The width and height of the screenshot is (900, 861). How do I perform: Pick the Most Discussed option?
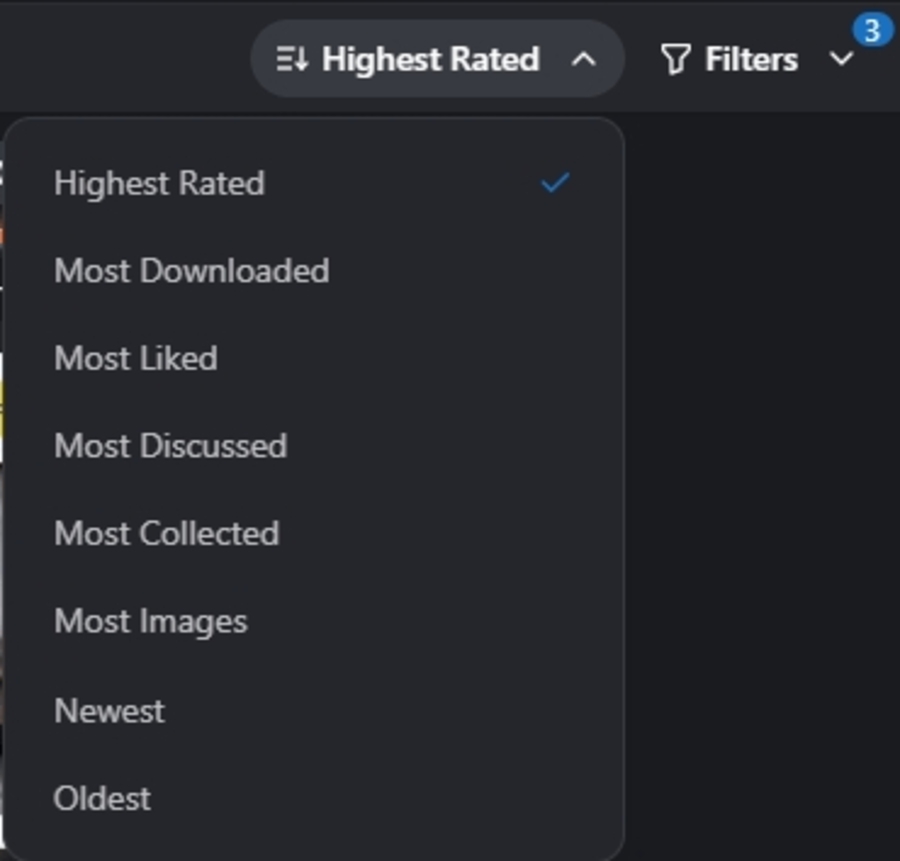(x=314, y=446)
